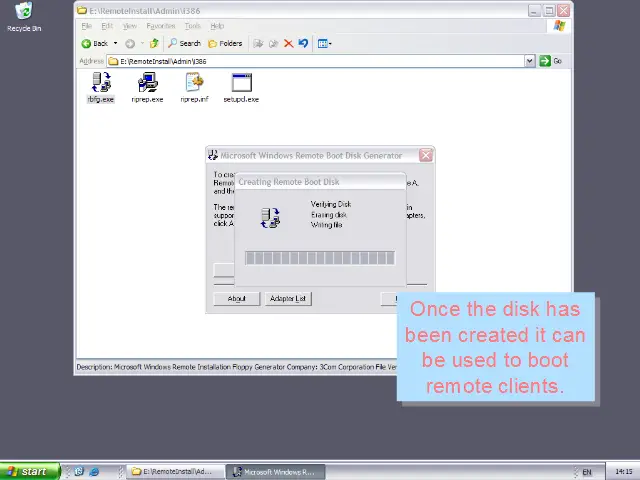Open the Recycle Bin desktop icon
This screenshot has height=480, width=640.
point(24,17)
